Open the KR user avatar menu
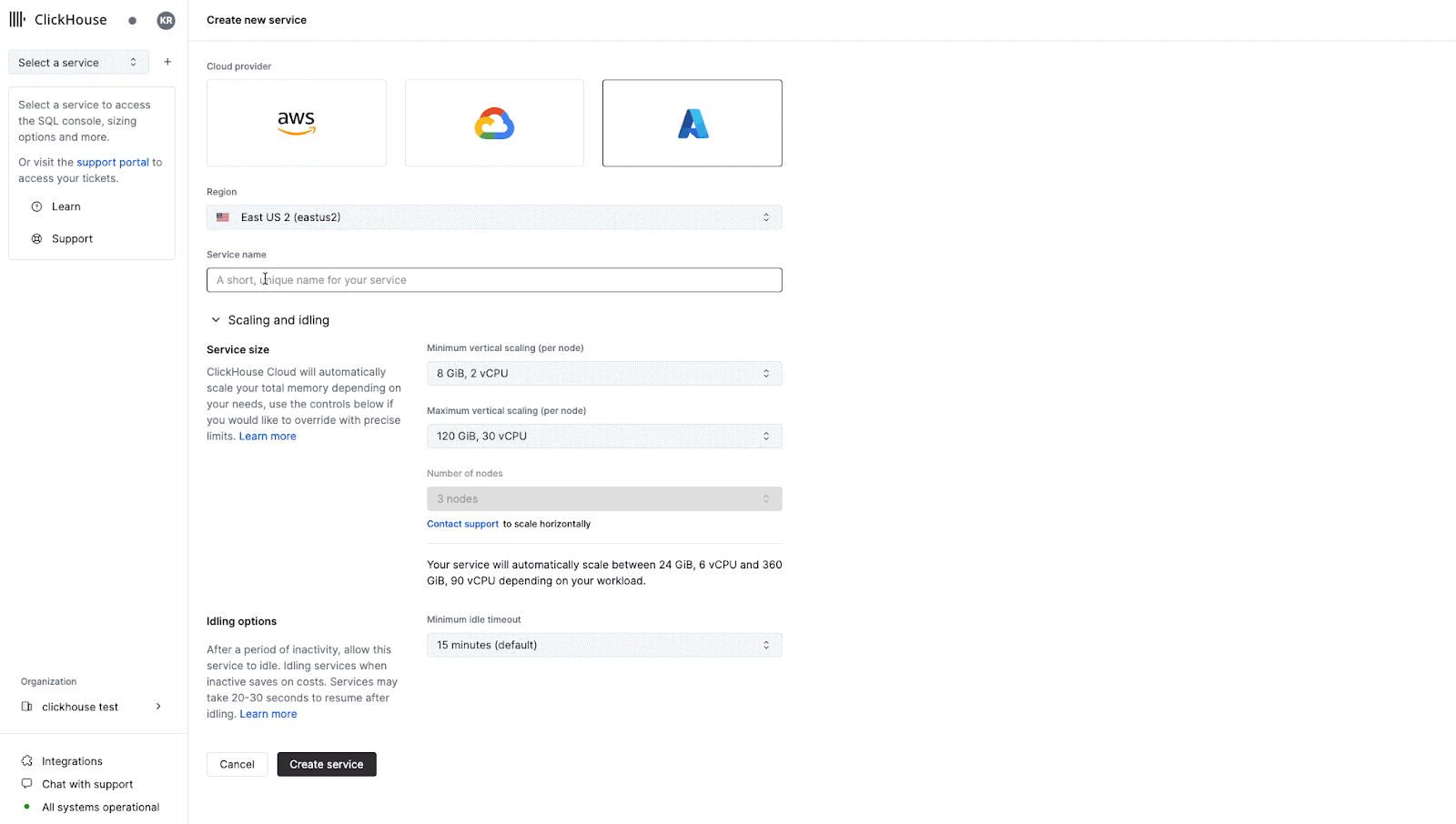The width and height of the screenshot is (1456, 824). [166, 20]
